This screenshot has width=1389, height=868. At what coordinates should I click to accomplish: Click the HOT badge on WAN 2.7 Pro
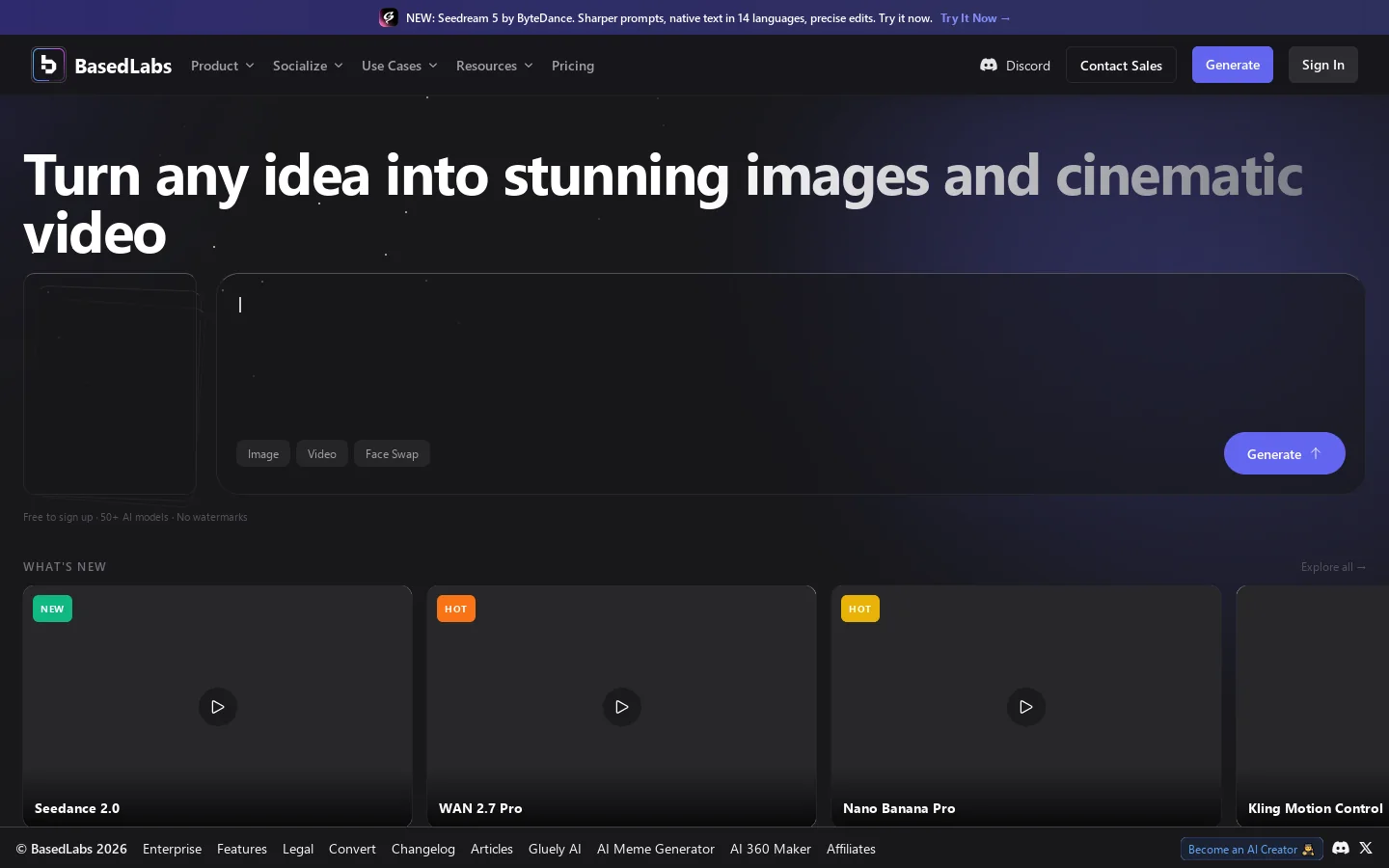(x=456, y=609)
